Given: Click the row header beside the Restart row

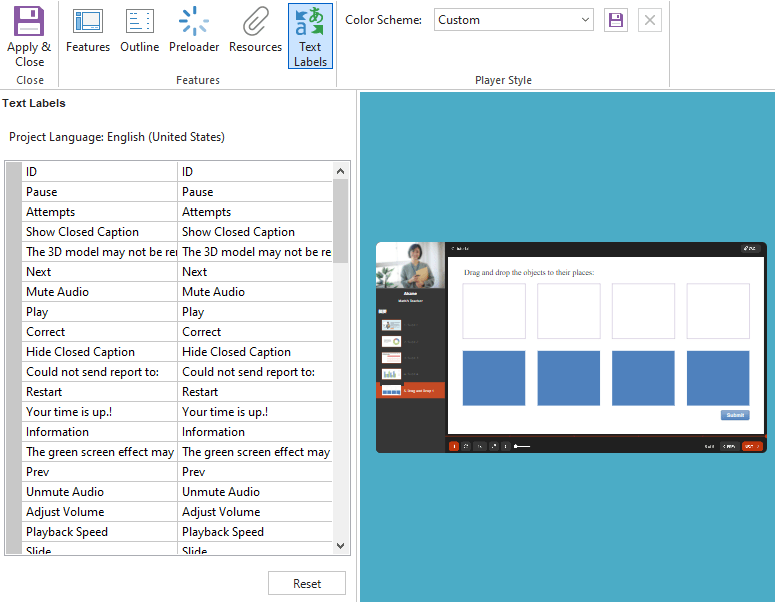Looking at the screenshot, I should (13, 392).
